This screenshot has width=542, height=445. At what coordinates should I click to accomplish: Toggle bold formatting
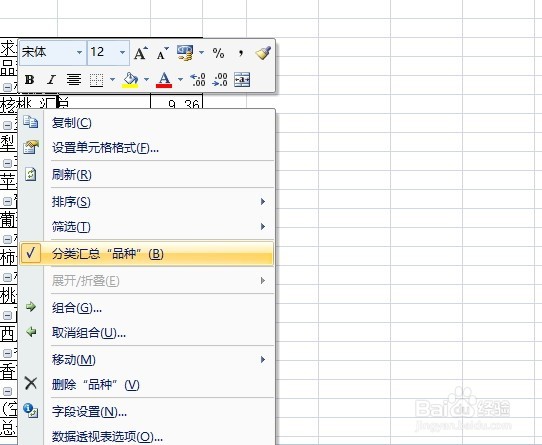[x=30, y=80]
